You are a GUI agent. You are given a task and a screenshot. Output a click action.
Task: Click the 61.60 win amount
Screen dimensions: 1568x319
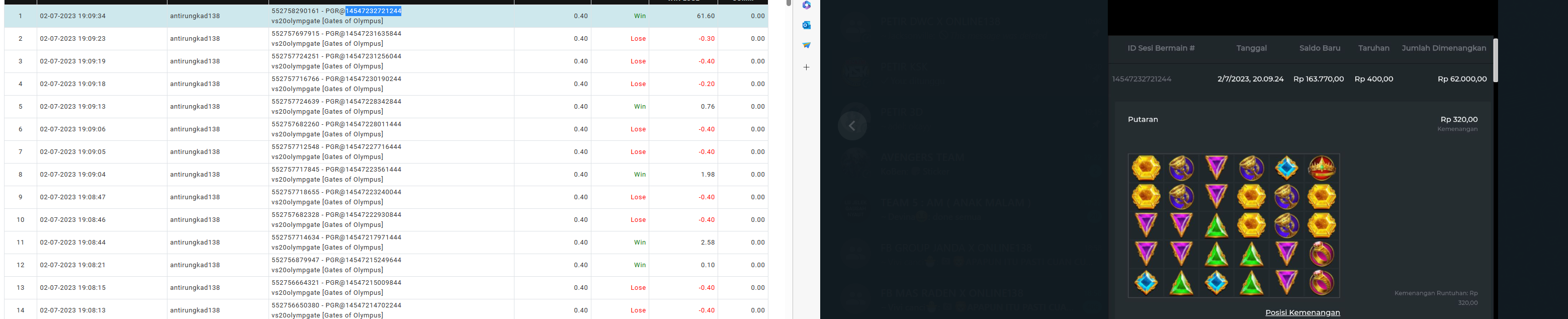click(706, 16)
